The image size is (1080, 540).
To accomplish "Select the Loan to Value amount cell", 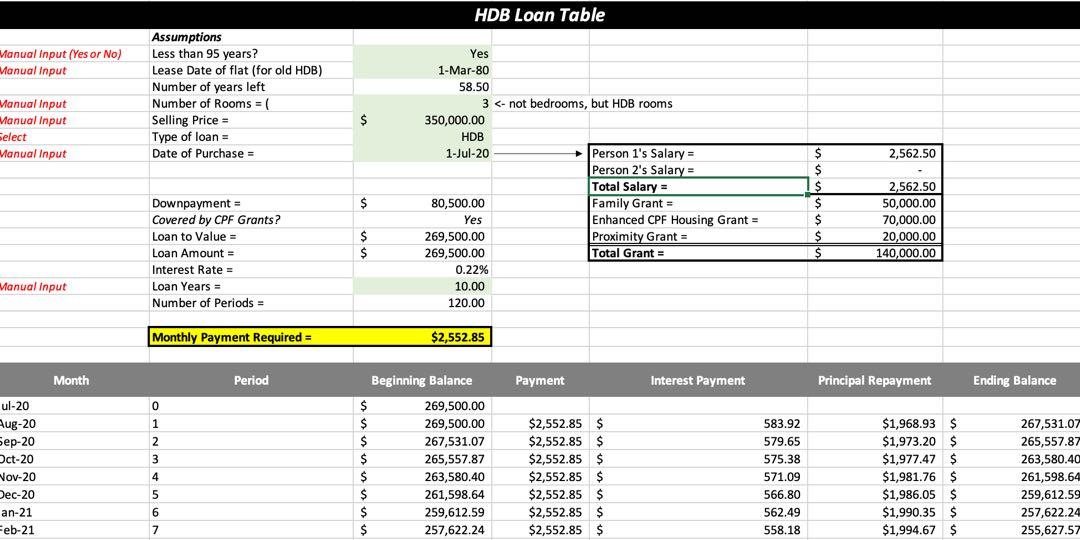I will coord(422,236).
